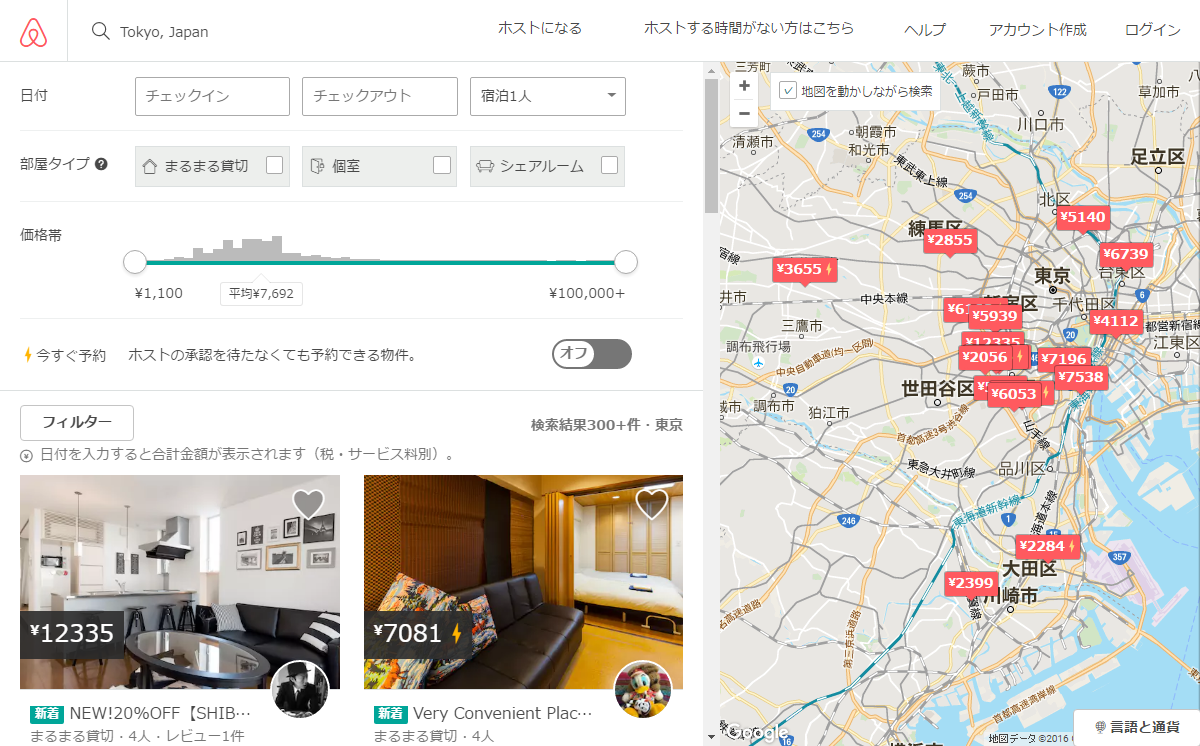
Task: Click the ¥12335 price label on photo
Action: point(73,633)
